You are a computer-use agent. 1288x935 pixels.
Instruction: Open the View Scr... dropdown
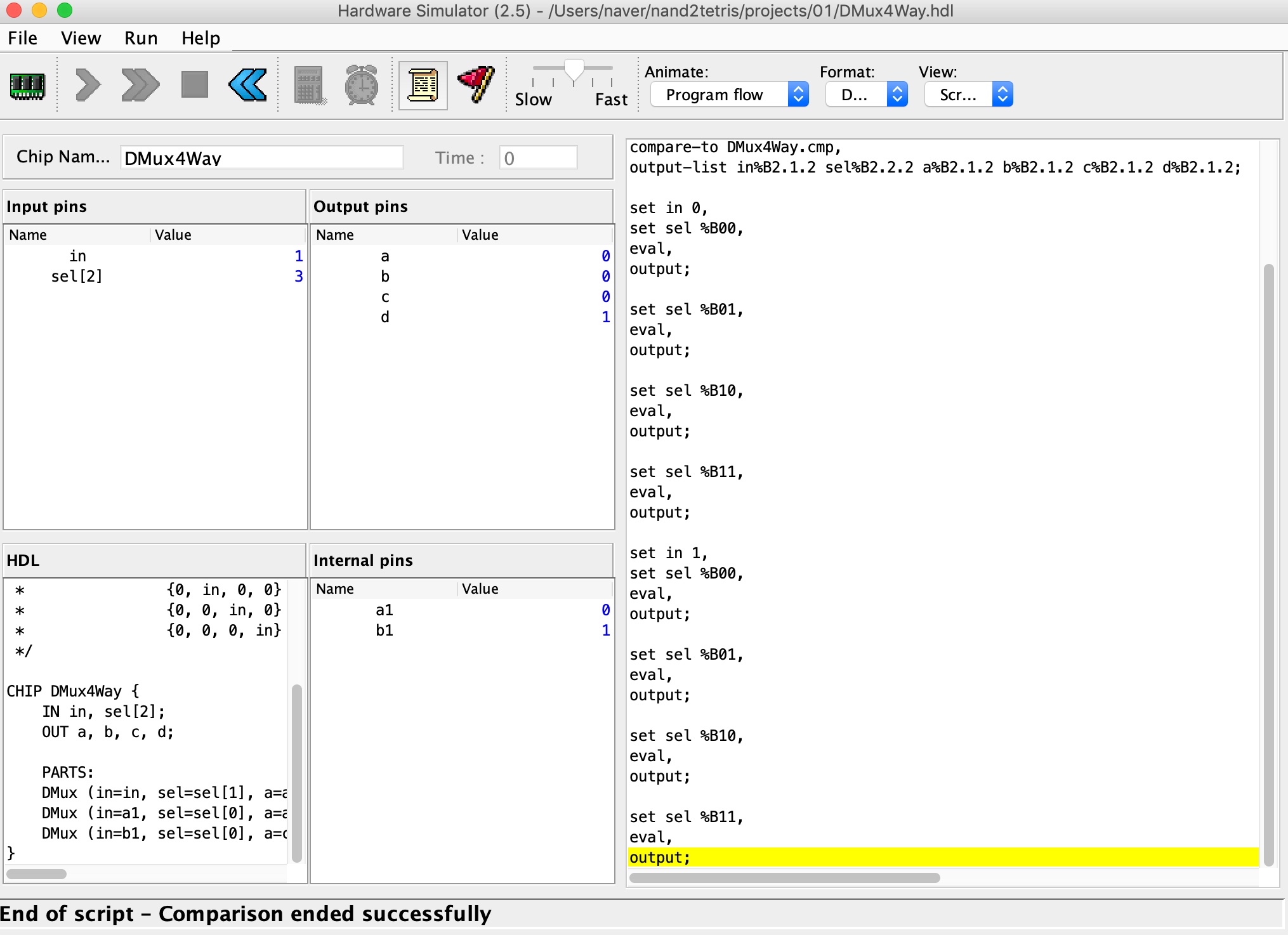point(969,95)
